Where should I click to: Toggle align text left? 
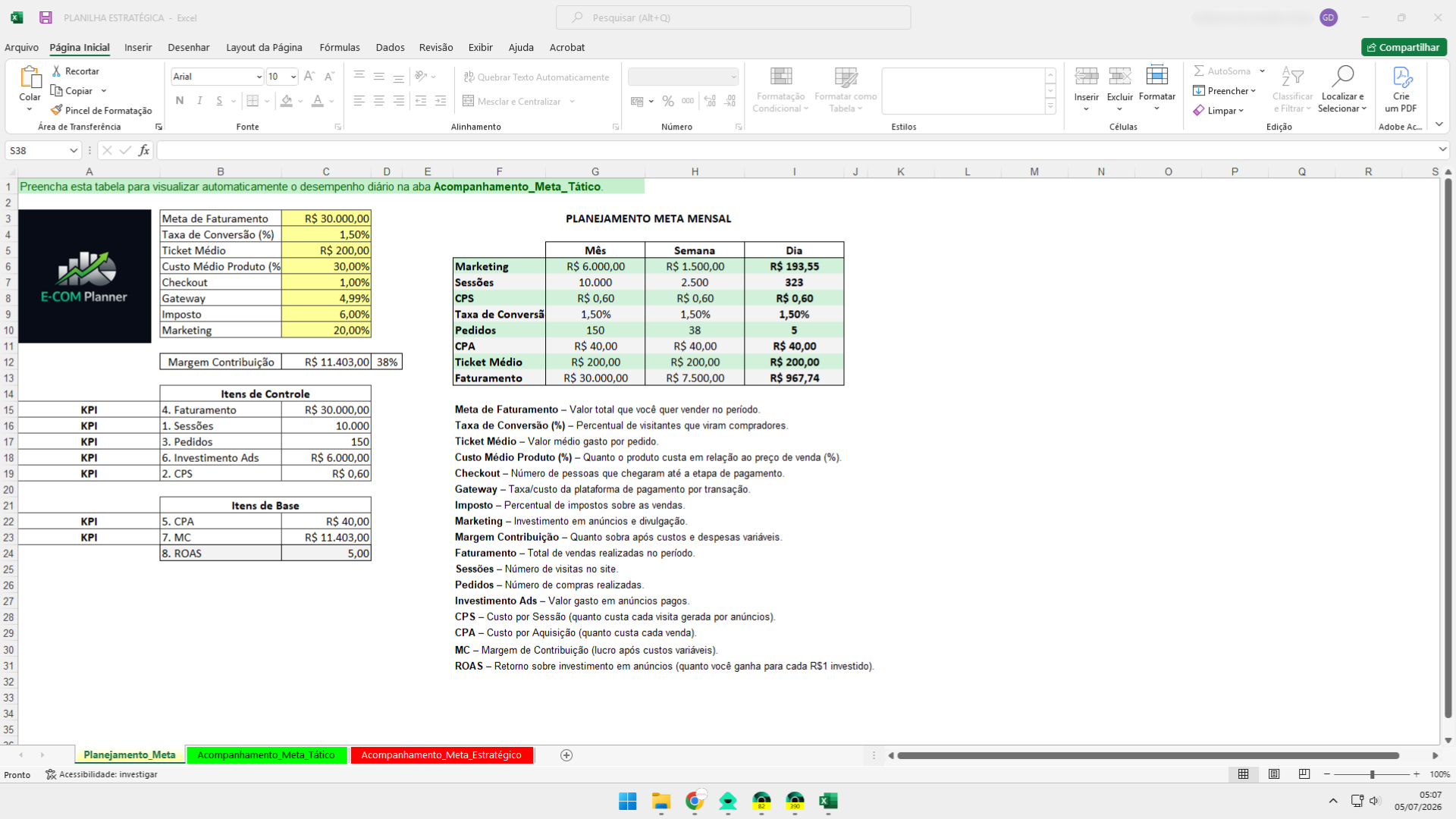[x=359, y=101]
